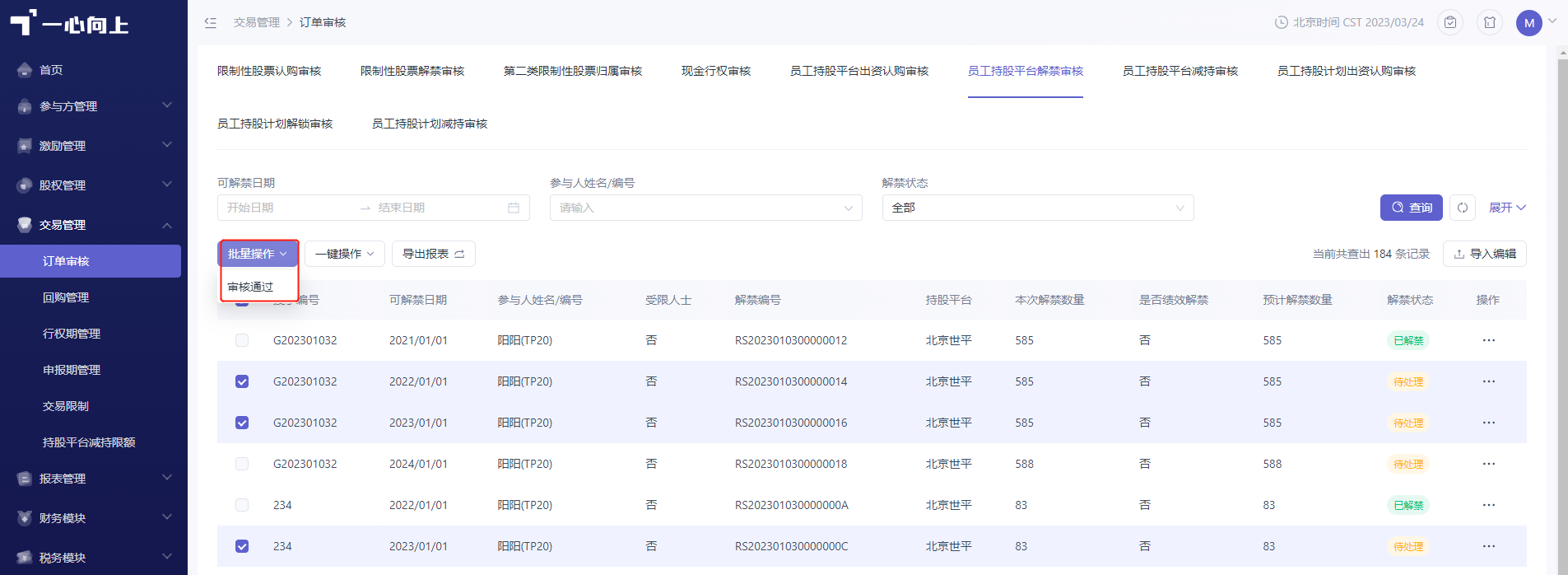Click the 查询 search button

click(x=1412, y=208)
